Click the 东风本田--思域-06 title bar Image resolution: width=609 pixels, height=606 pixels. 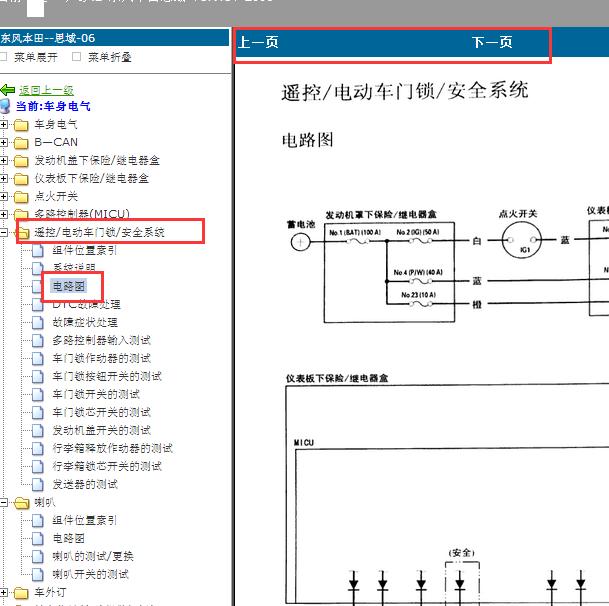click(115, 38)
